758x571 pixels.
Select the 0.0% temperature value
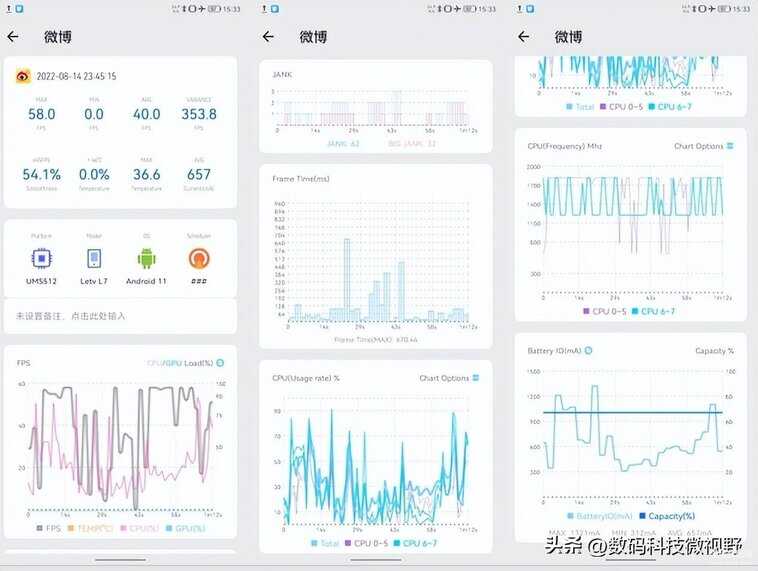(x=94, y=174)
